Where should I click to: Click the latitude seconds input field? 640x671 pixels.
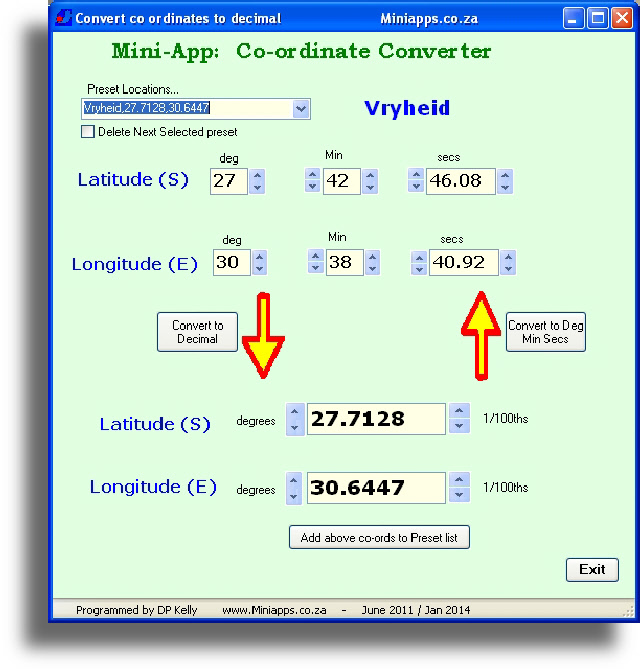(460, 181)
